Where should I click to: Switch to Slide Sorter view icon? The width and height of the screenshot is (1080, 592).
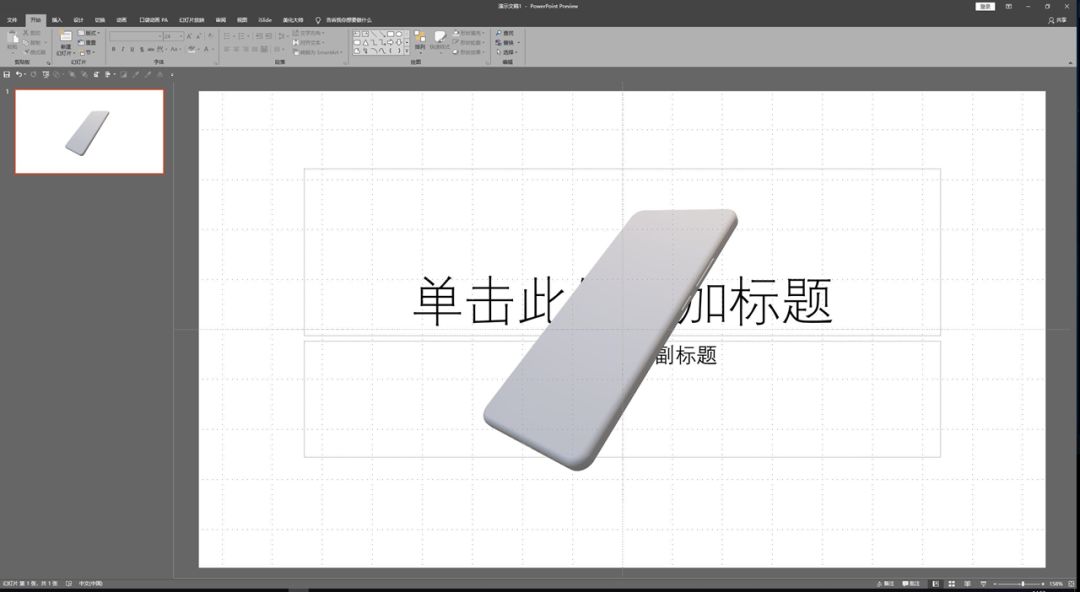(951, 584)
